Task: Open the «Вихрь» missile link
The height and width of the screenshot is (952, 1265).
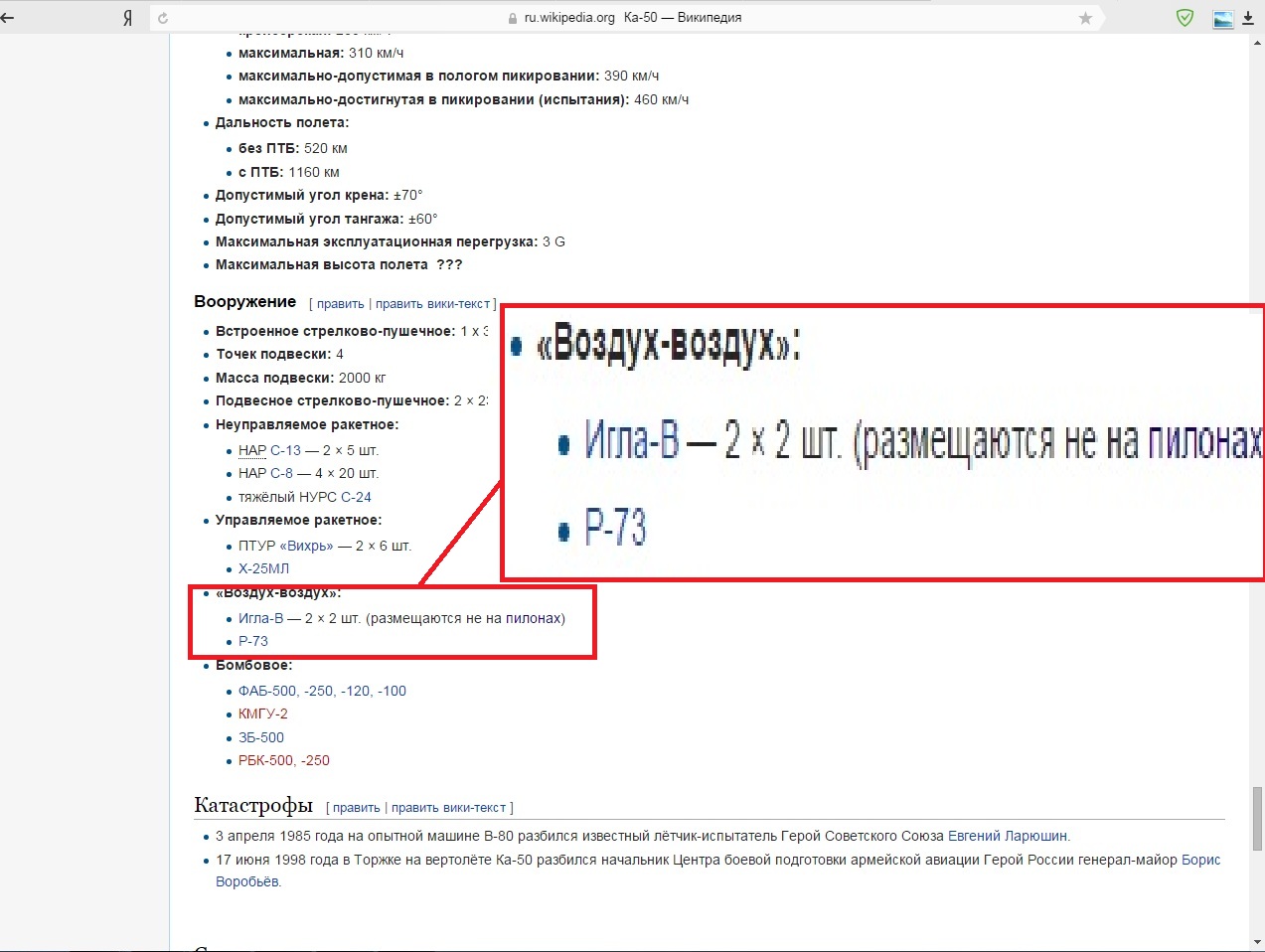Action: tap(306, 546)
